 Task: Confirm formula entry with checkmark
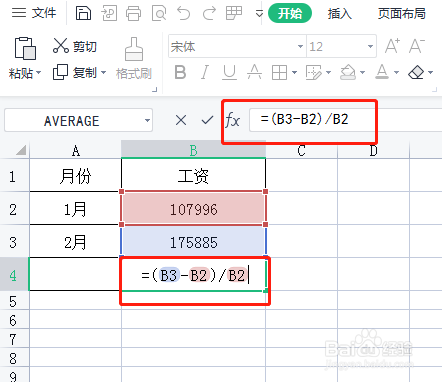click(x=207, y=120)
